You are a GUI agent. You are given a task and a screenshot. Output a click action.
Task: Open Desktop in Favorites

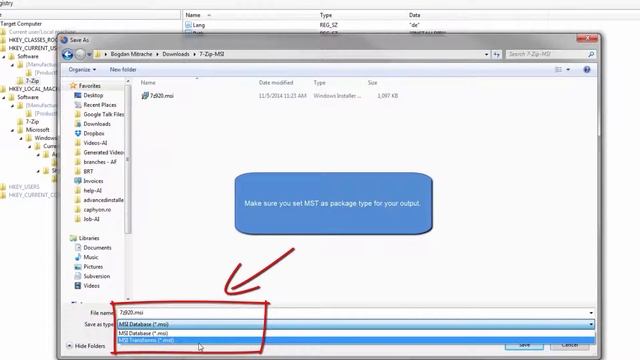93,95
